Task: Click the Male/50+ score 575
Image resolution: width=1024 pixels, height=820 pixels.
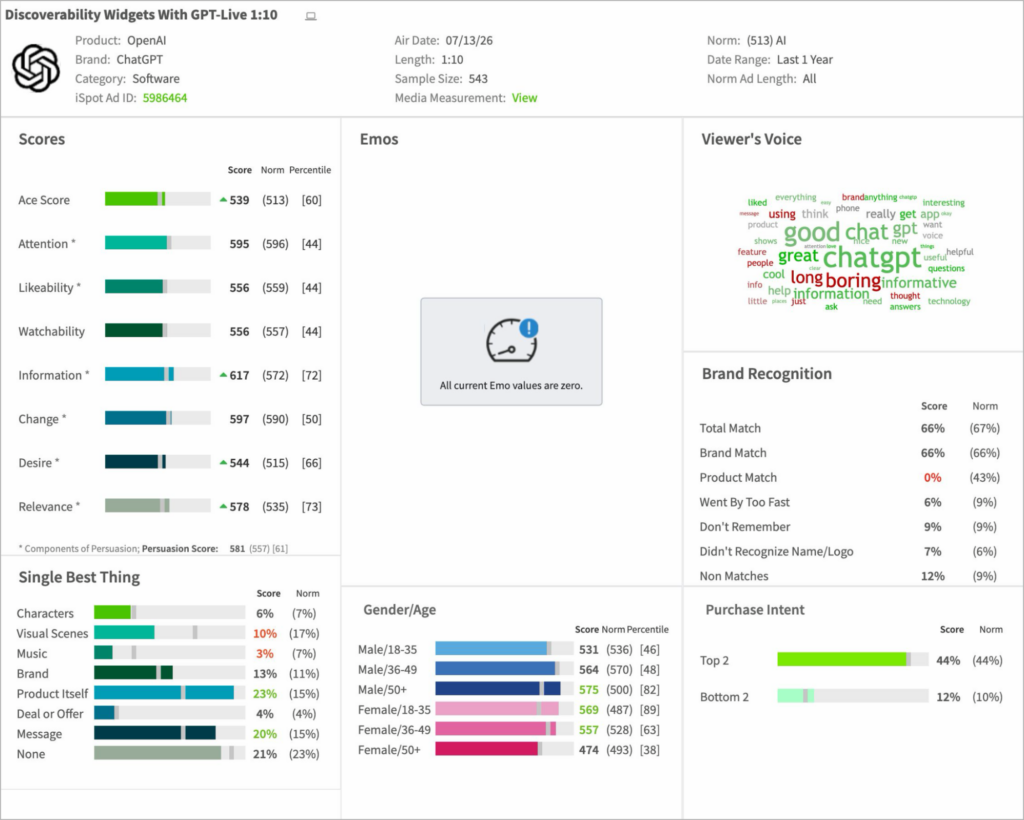Action: pos(588,689)
